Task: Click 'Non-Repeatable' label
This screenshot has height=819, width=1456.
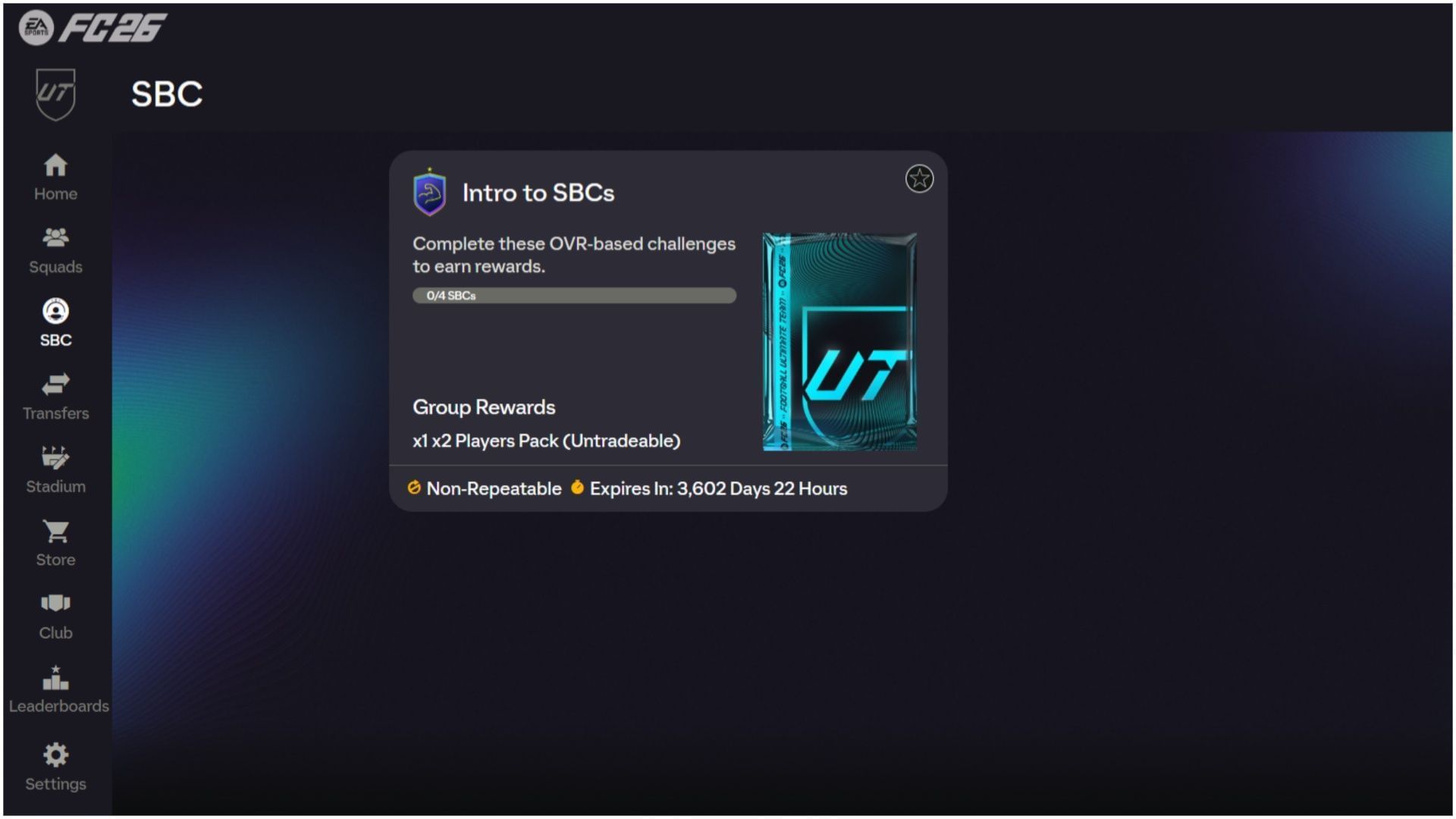Action: [x=494, y=489]
